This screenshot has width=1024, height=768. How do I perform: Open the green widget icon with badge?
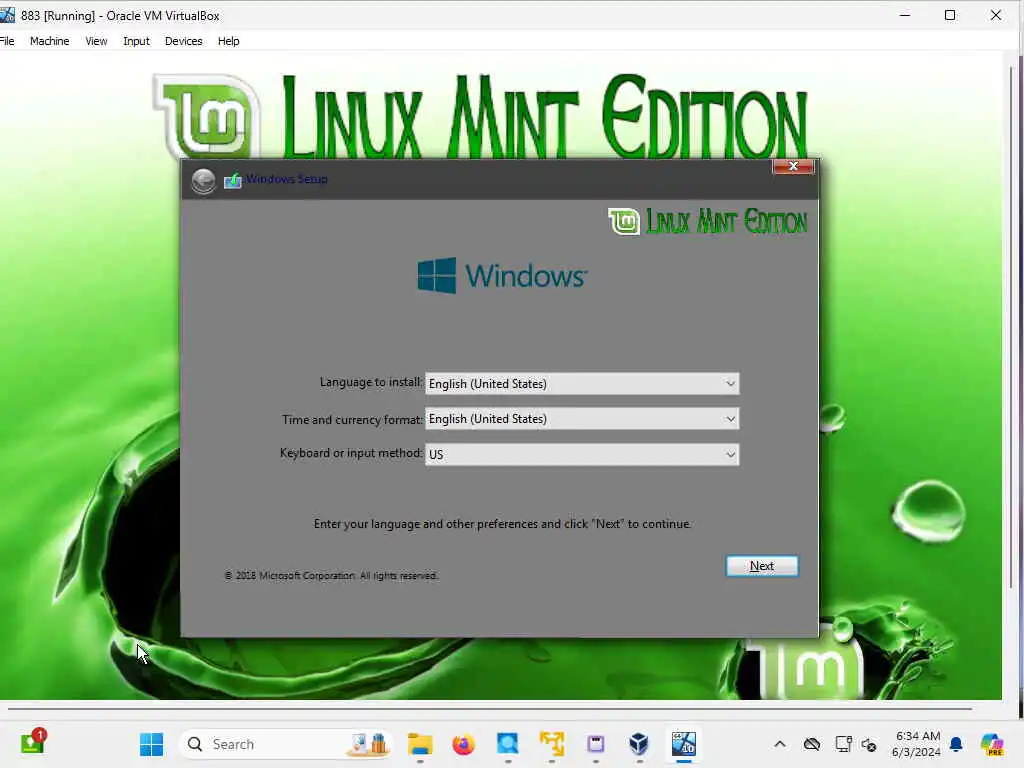pyautogui.click(x=33, y=743)
